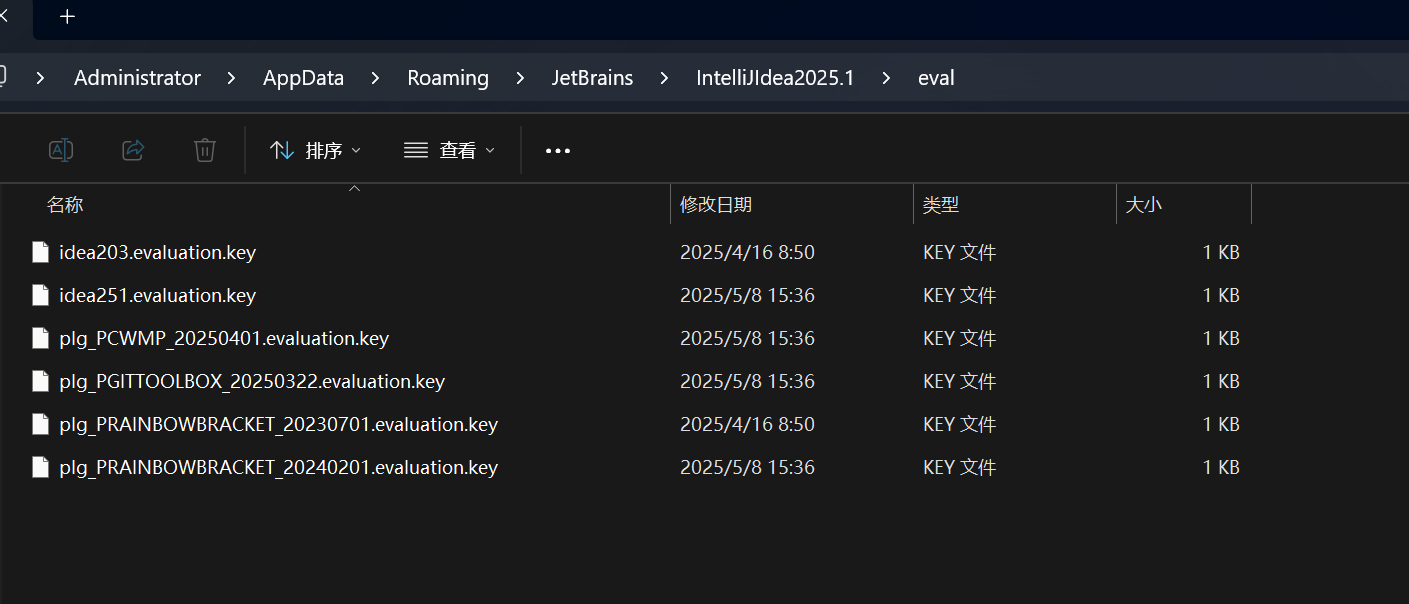Select file idea203.evaluation.key
1409x604 pixels.
[157, 253]
